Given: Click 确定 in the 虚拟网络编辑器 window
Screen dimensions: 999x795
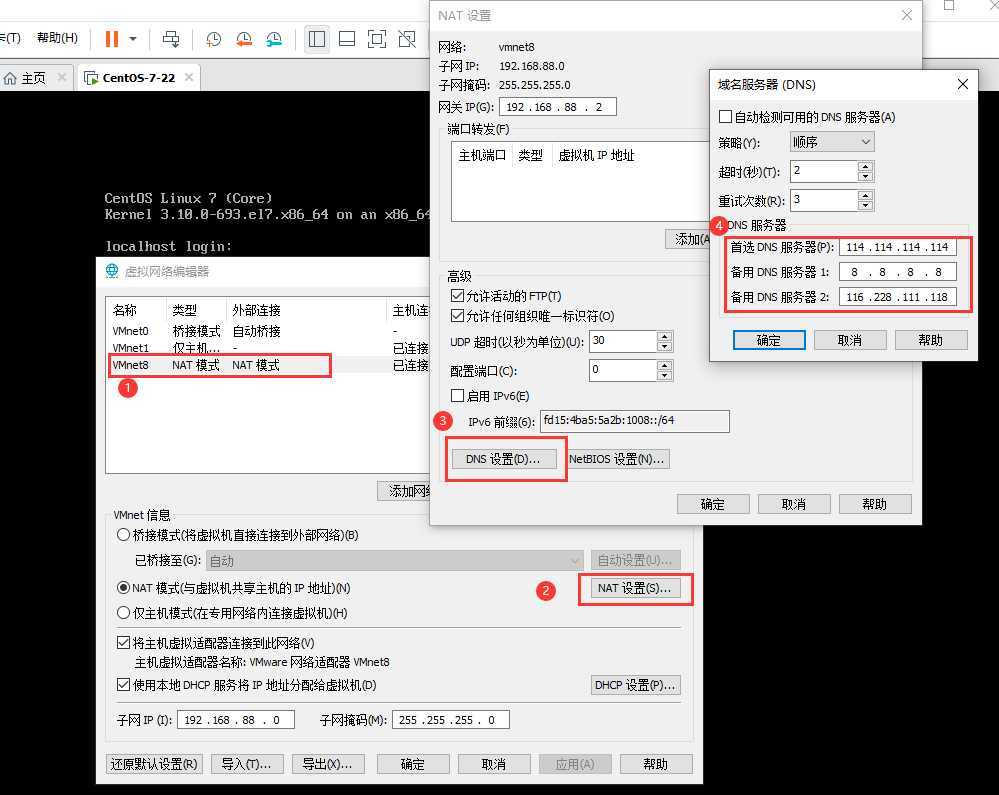Looking at the screenshot, I should click(413, 764).
